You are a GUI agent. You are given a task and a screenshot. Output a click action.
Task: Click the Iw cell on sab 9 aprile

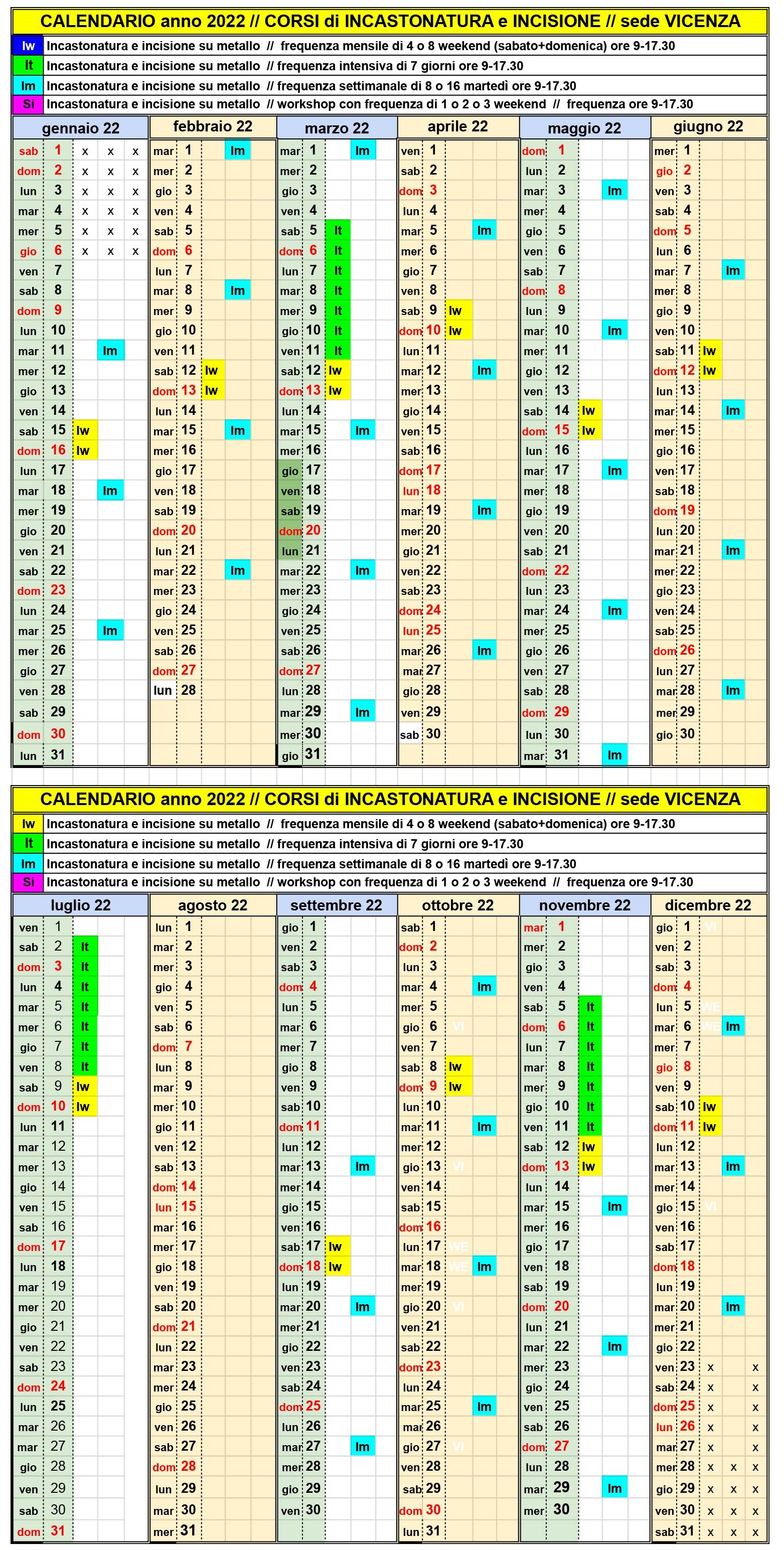[x=458, y=311]
